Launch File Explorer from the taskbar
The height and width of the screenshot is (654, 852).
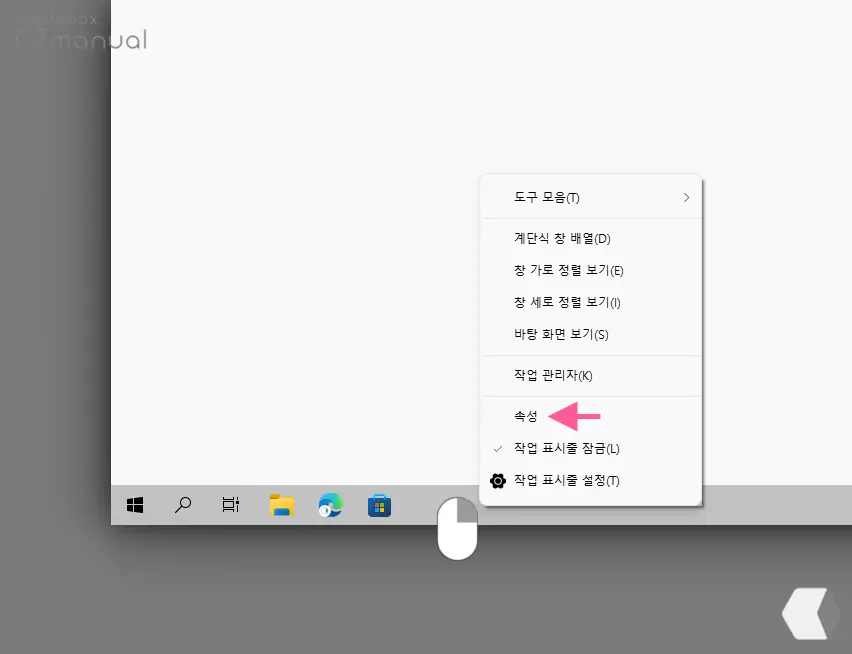(281, 505)
